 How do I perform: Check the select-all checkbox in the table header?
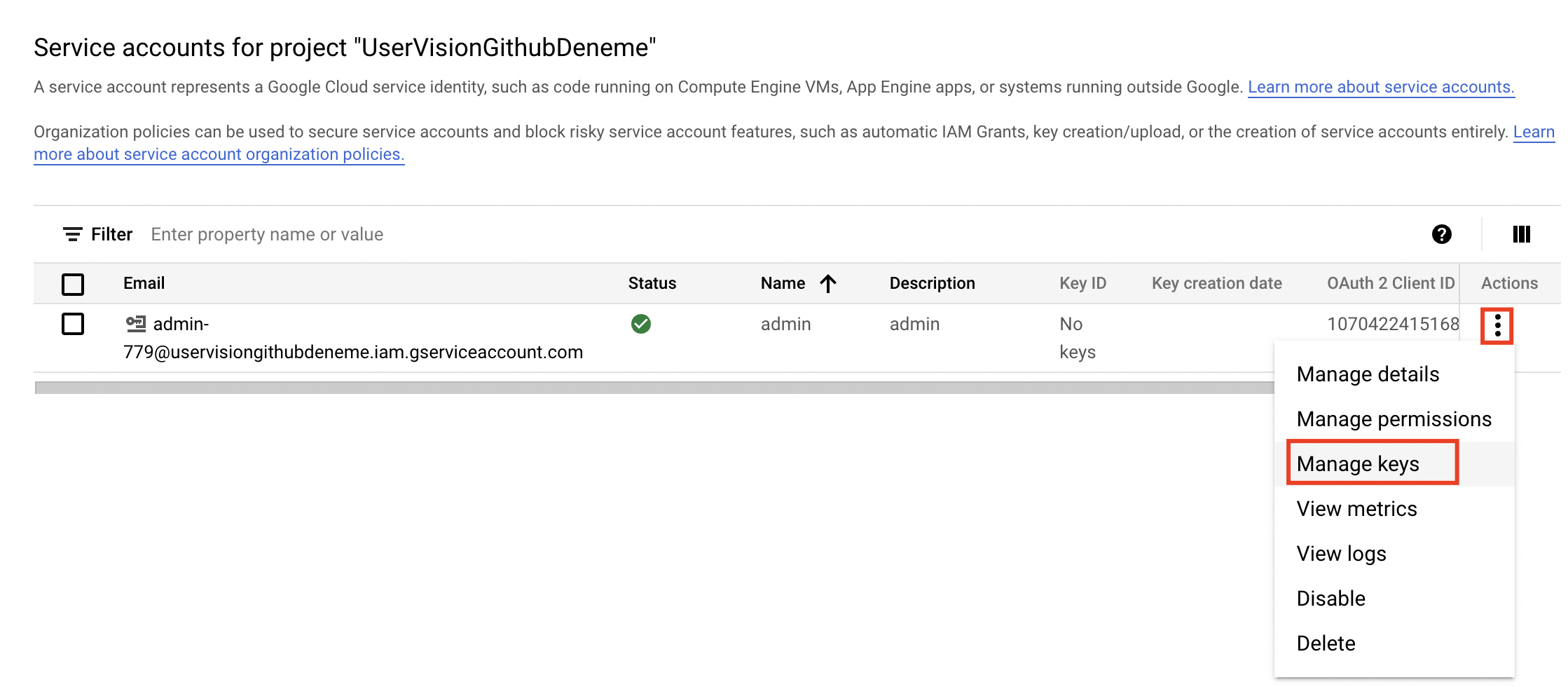click(x=73, y=284)
